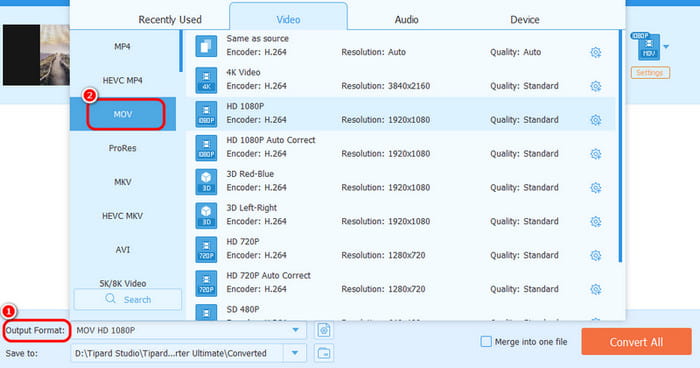Click the 3D Red-Blue preset title
Screen dimensions: 700x368
250,174
